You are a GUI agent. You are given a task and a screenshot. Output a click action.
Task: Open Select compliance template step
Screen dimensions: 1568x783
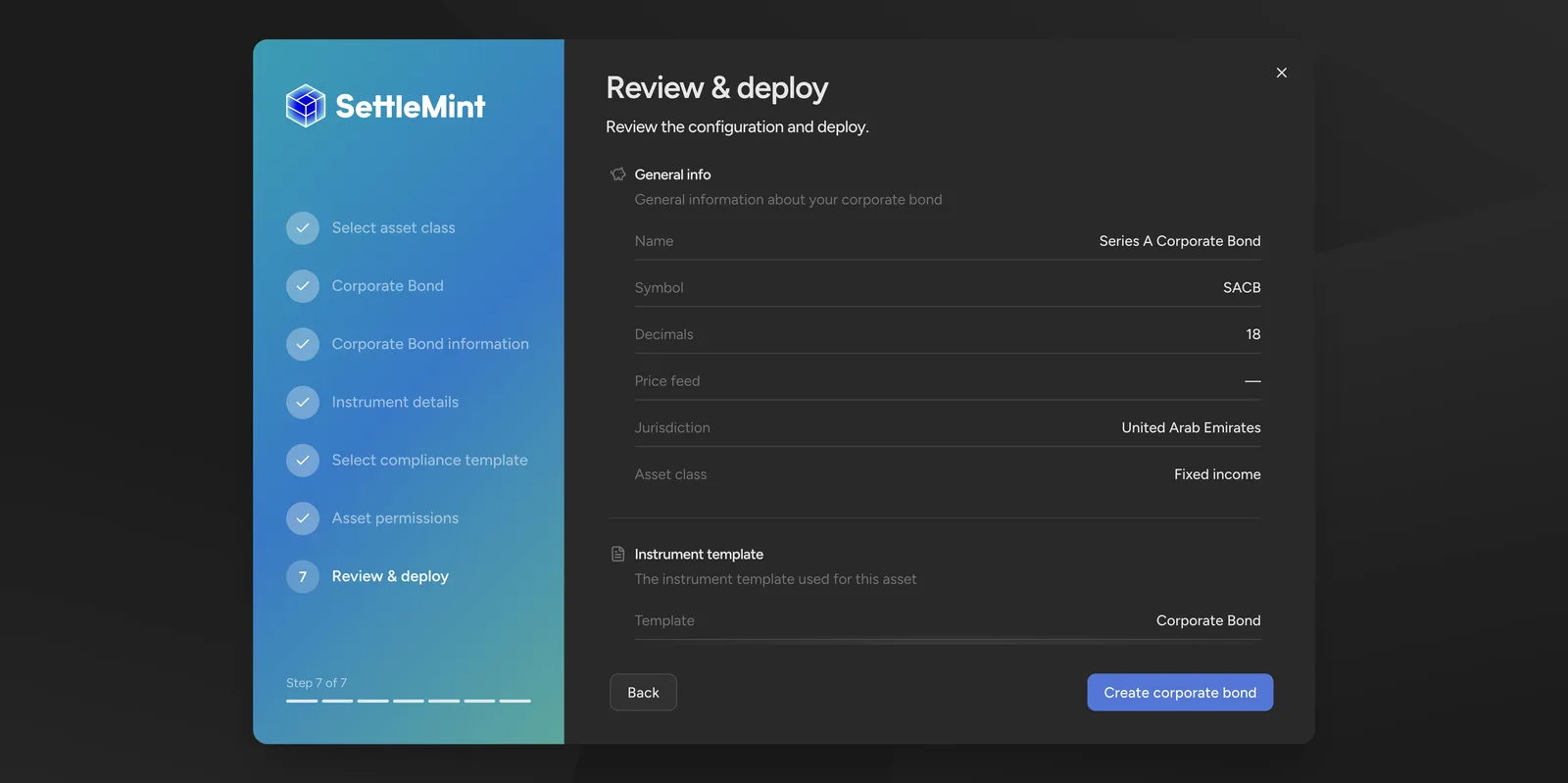(429, 461)
